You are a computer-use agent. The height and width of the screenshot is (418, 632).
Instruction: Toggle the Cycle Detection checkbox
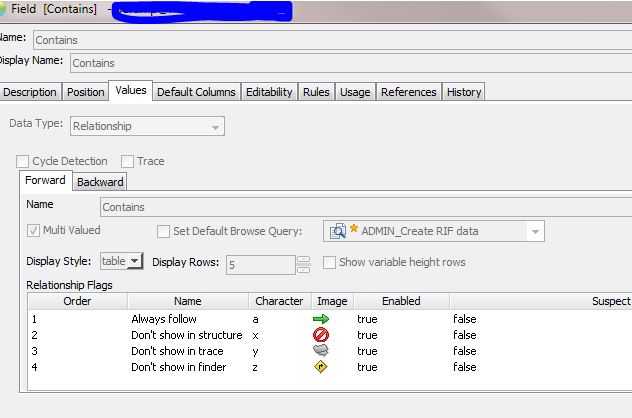(x=22, y=161)
